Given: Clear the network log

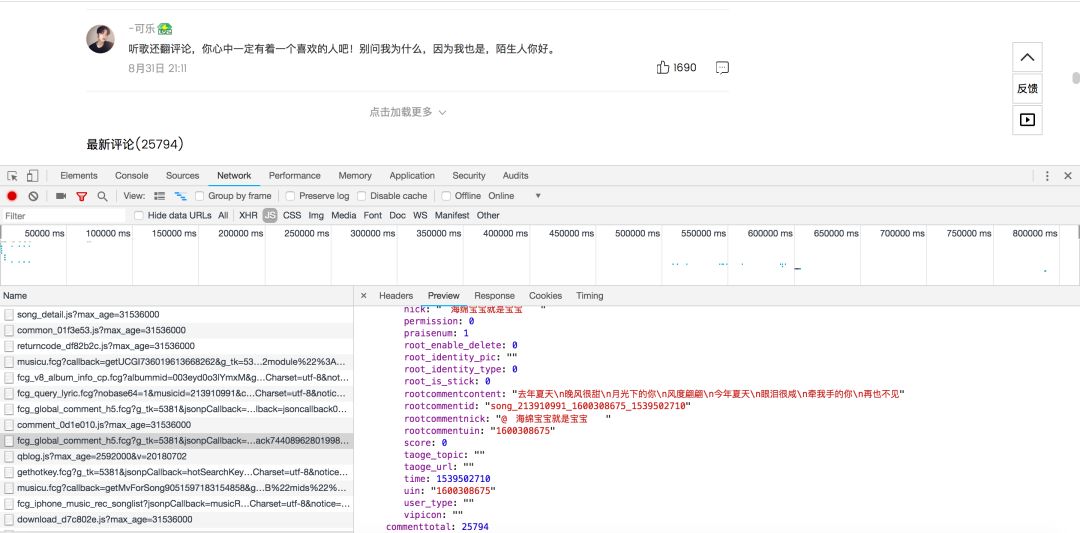Looking at the screenshot, I should click(33, 196).
